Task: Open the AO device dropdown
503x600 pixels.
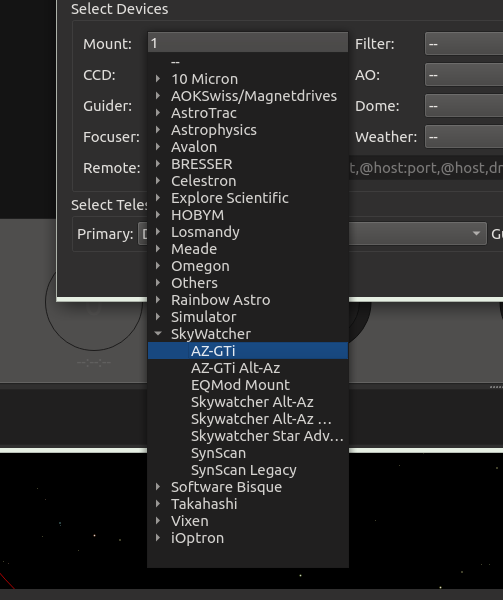Action: coord(464,75)
